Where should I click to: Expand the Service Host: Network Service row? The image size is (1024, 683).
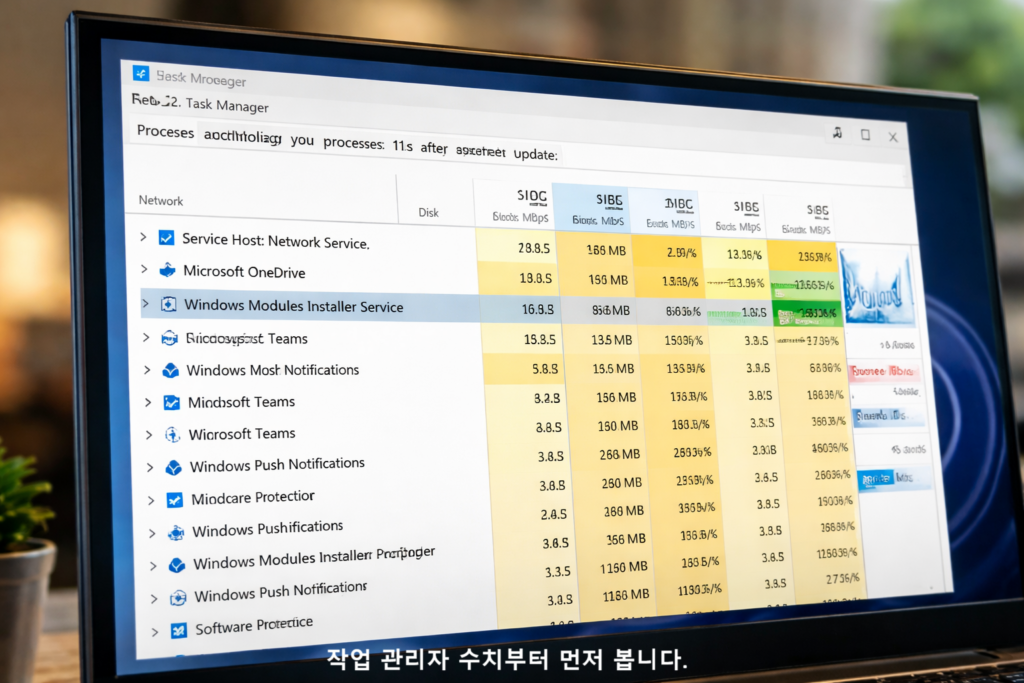point(143,237)
